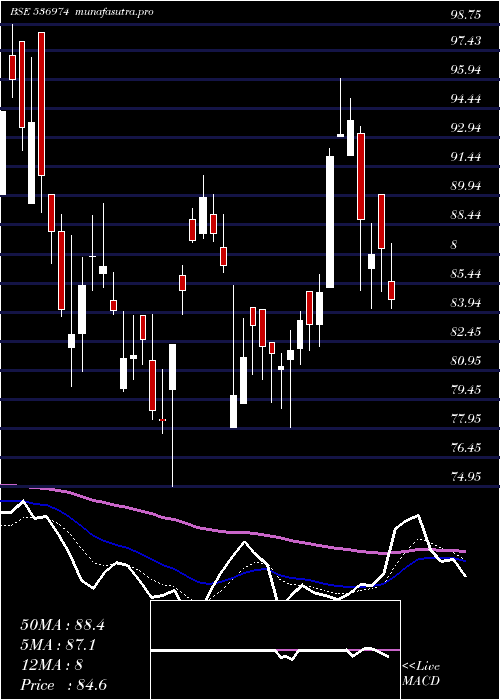Click the tall white candle rising to 91.44
This screenshot has width=500, height=700.
click(330, 222)
